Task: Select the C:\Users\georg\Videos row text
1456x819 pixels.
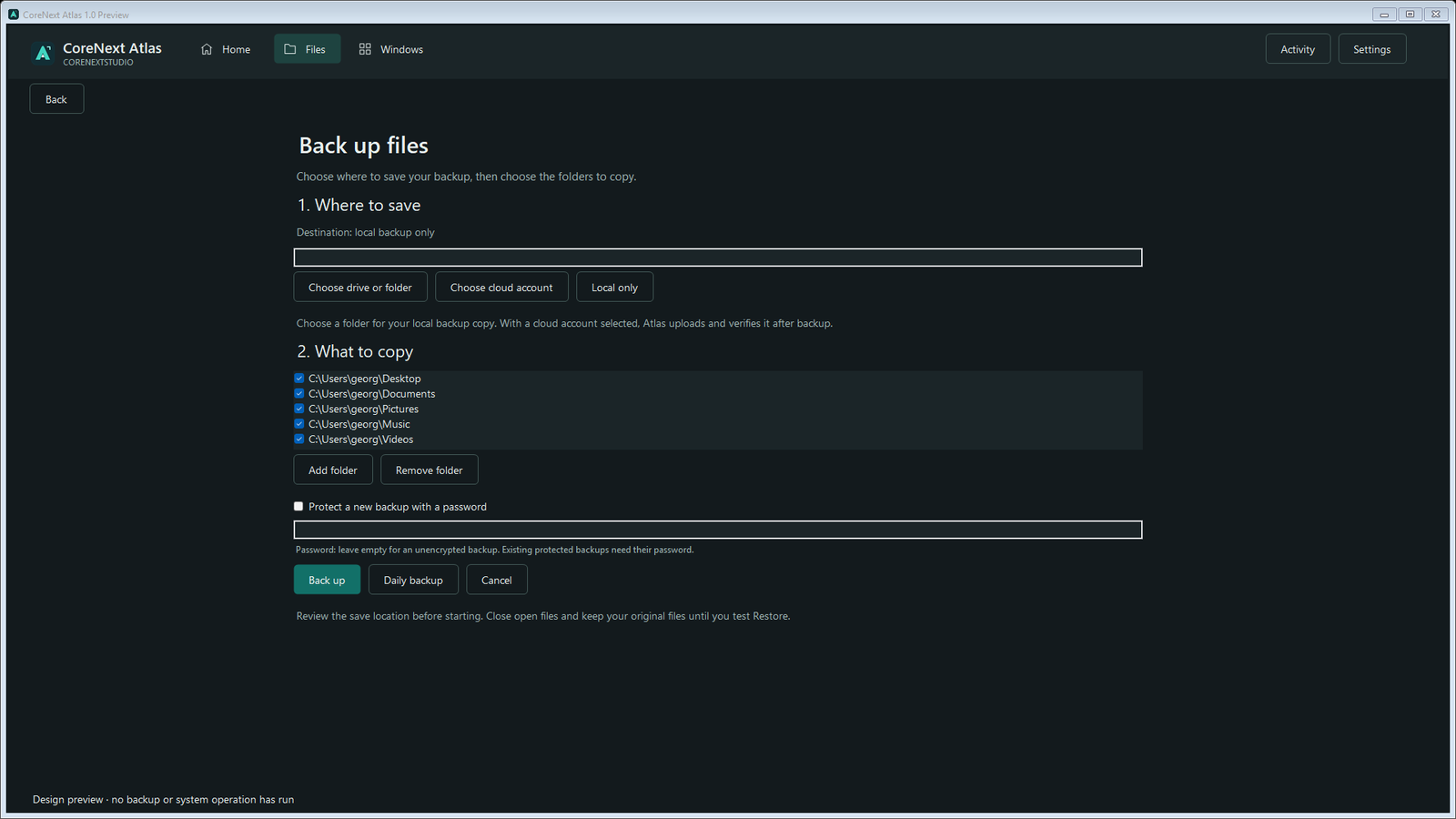Action: point(360,440)
